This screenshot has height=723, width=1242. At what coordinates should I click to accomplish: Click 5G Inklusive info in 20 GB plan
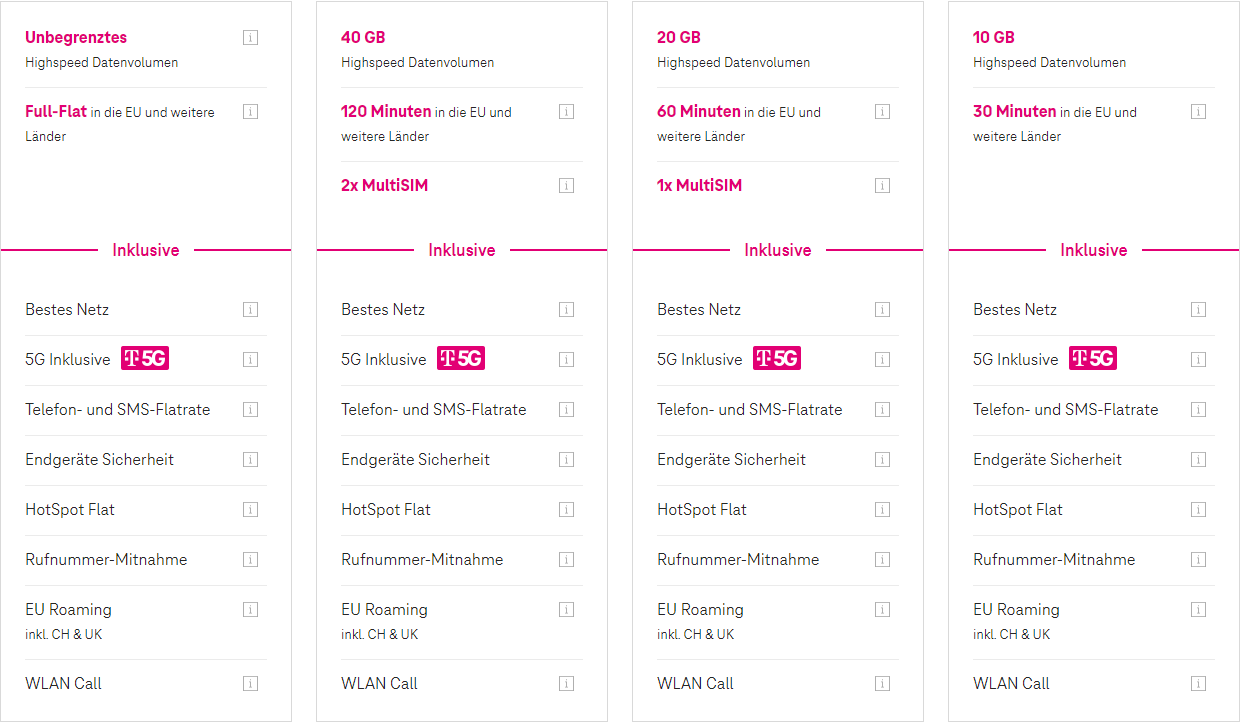(x=882, y=359)
